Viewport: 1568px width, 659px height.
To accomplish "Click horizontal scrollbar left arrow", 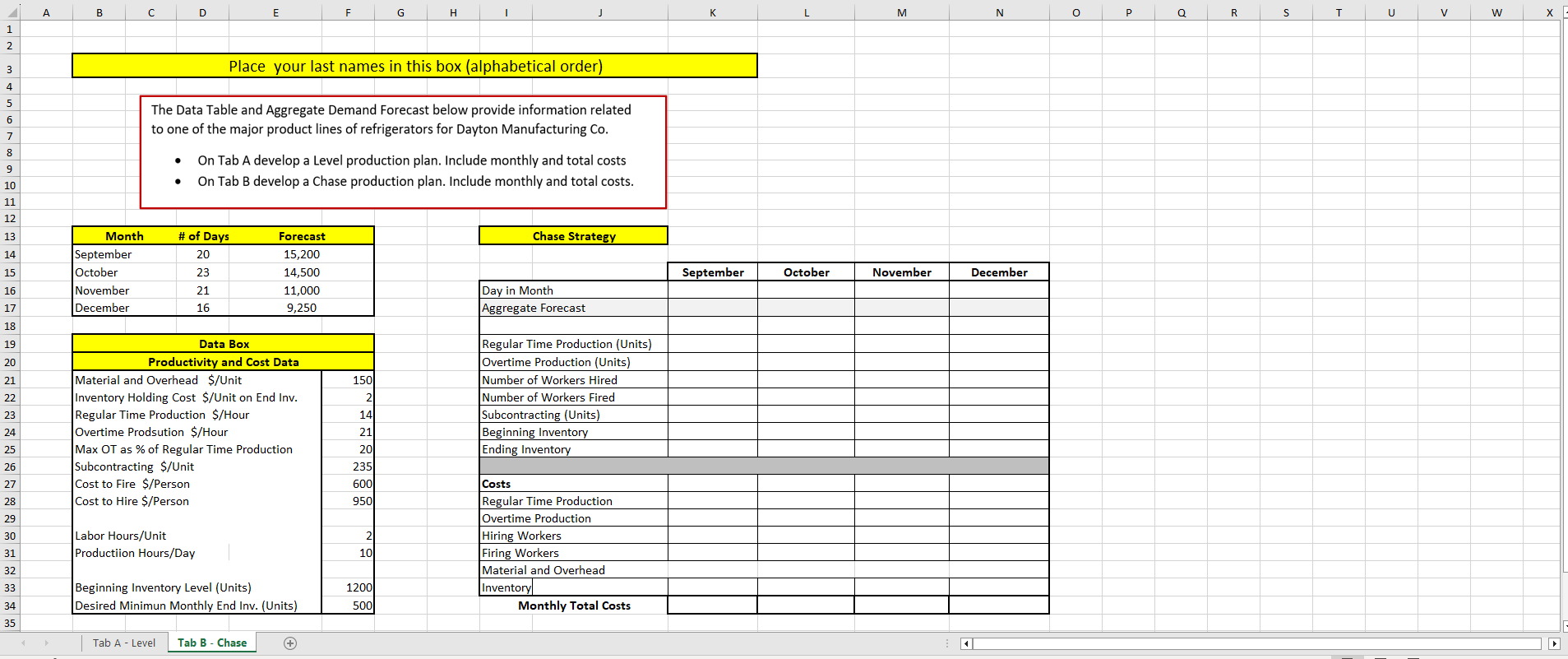I will [x=967, y=643].
